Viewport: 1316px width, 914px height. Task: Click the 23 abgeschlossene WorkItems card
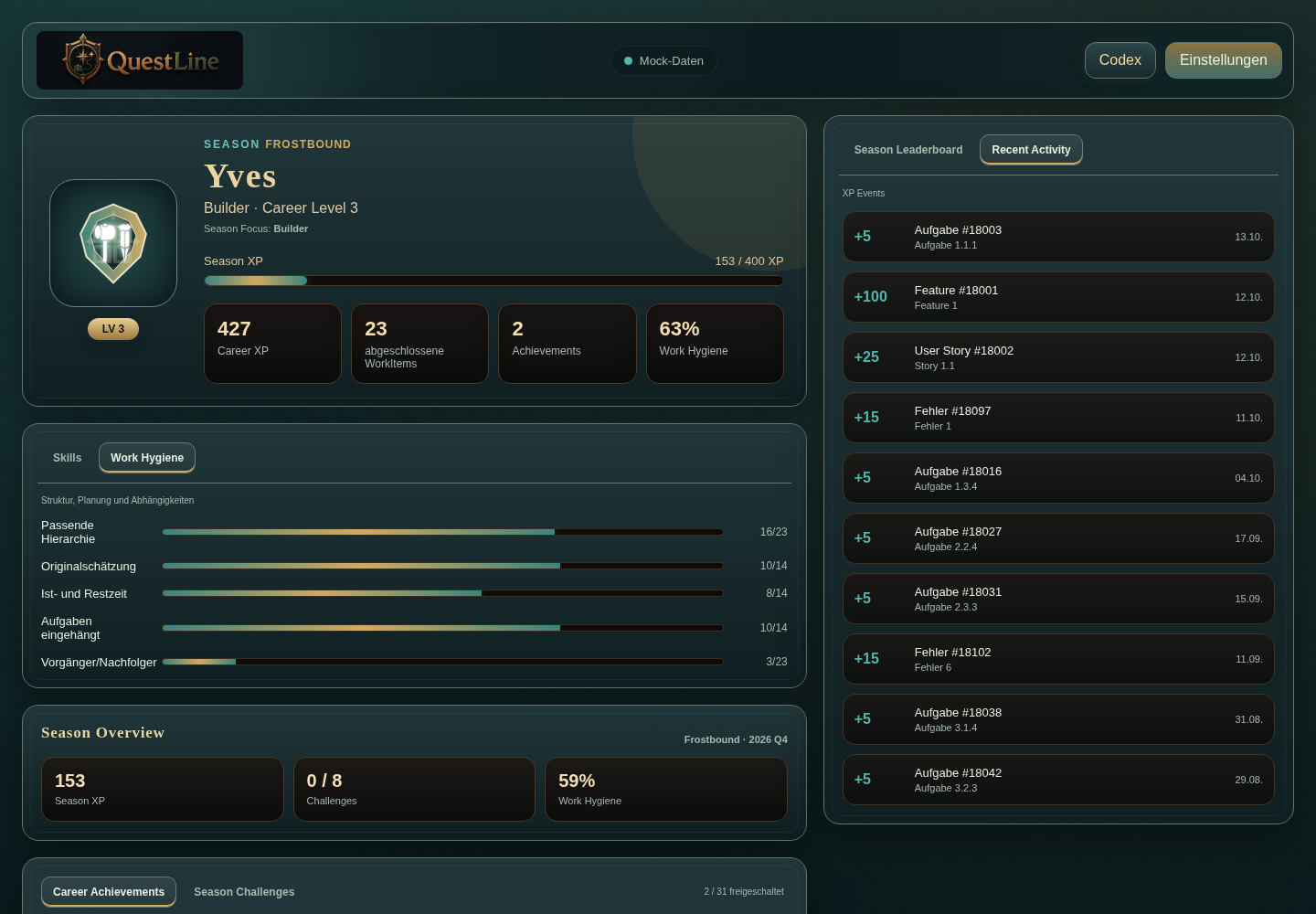point(420,344)
